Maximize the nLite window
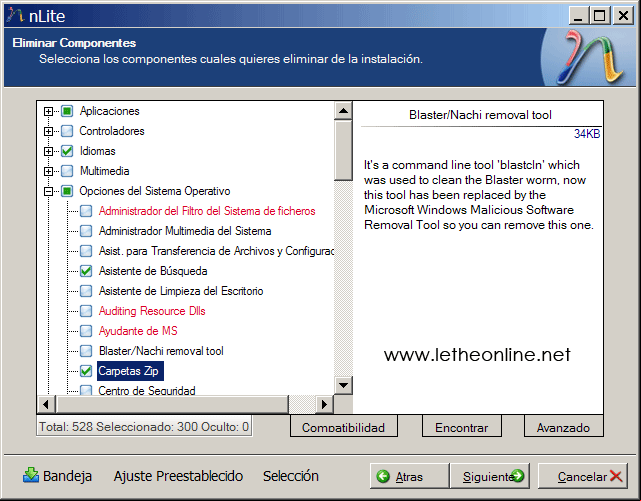Viewport: 641px width, 501px height. pos(600,16)
